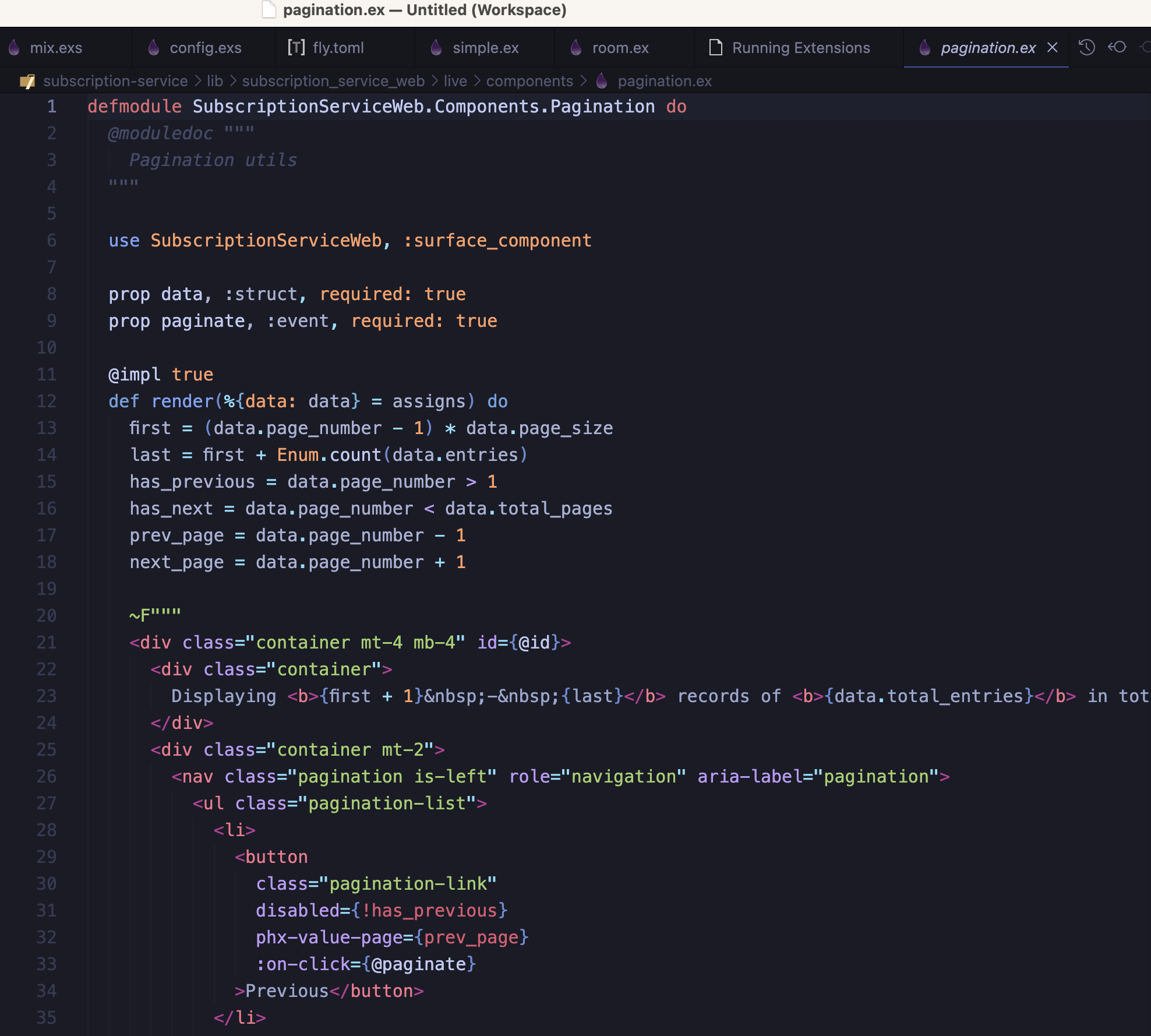Click the Elixir icon on the room.ex tab
1151x1036 pixels.
(575, 47)
